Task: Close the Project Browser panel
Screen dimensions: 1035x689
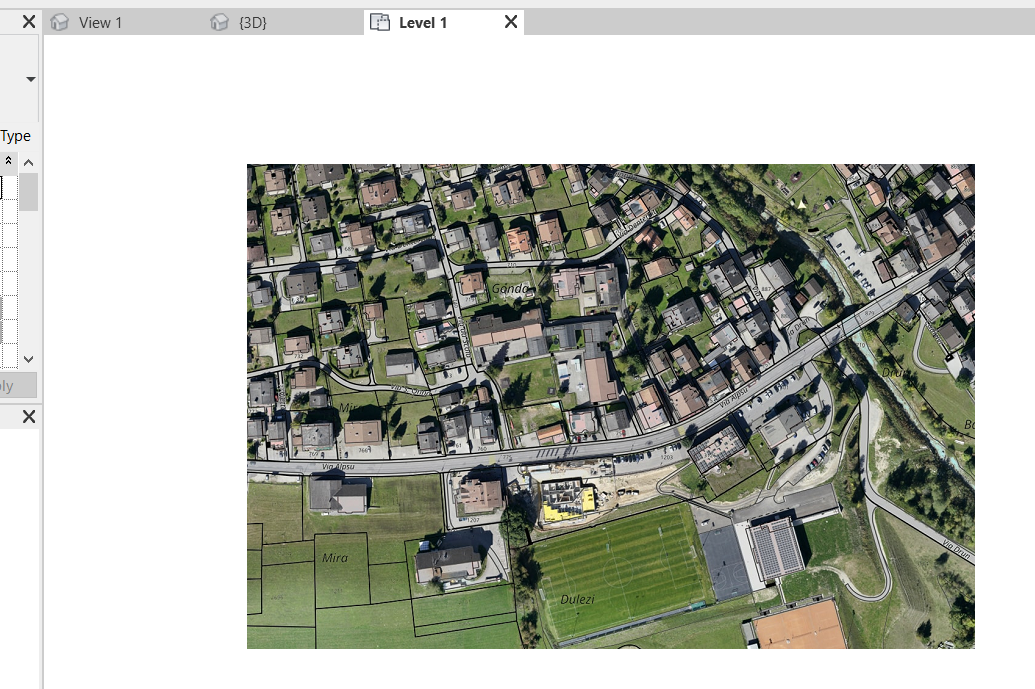Action: pos(29,417)
